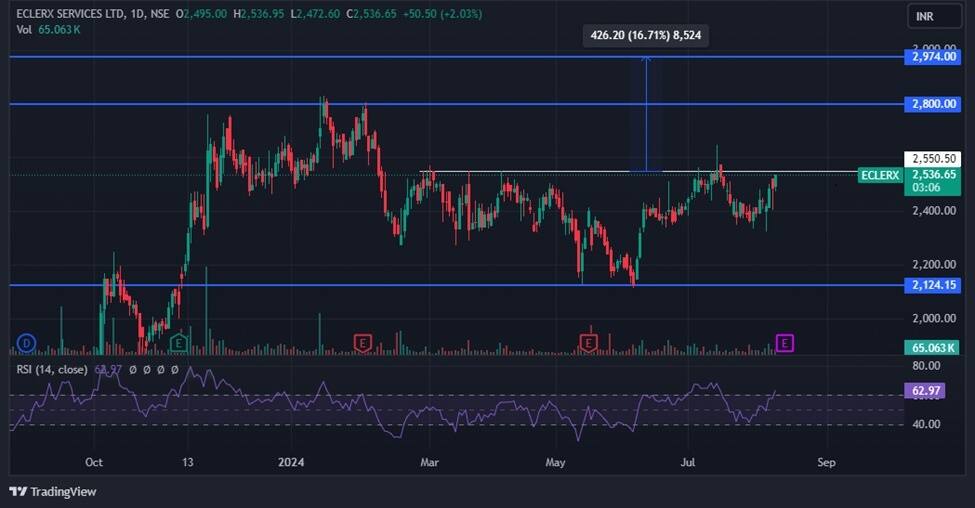Screen dimensions: 975x508
Task: Open the red E earnings marker near February
Action: pos(363,343)
